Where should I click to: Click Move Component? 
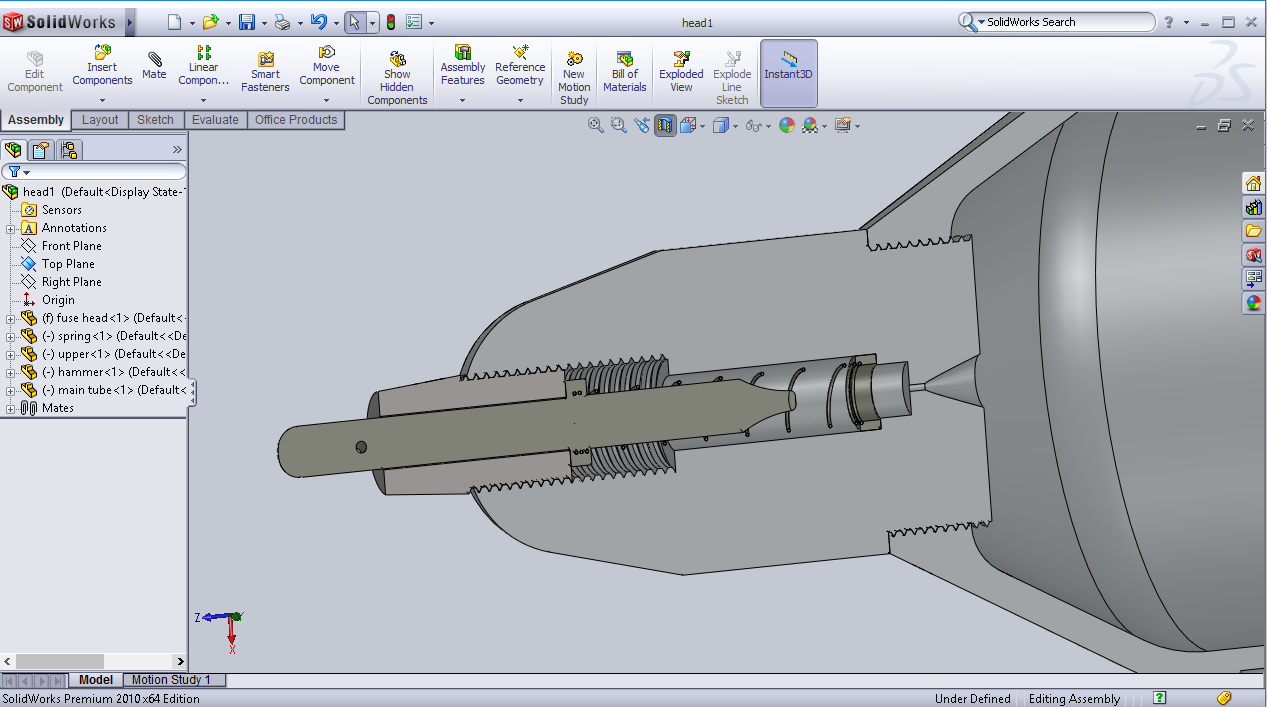[x=327, y=66]
